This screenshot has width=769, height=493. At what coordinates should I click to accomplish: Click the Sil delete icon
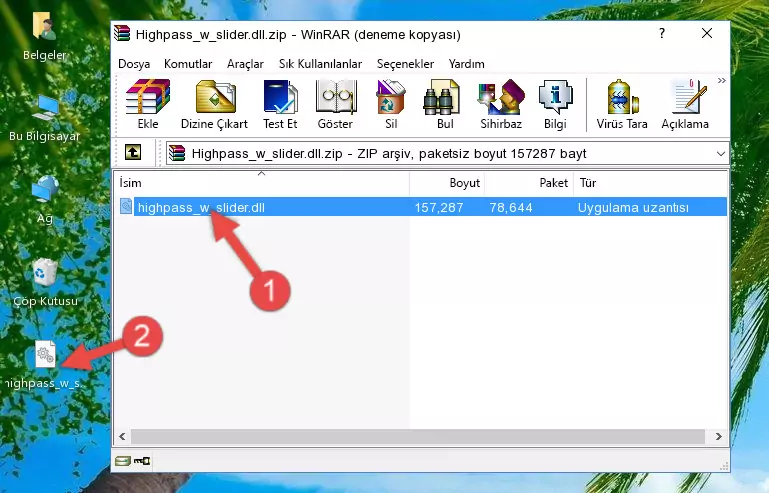point(391,104)
